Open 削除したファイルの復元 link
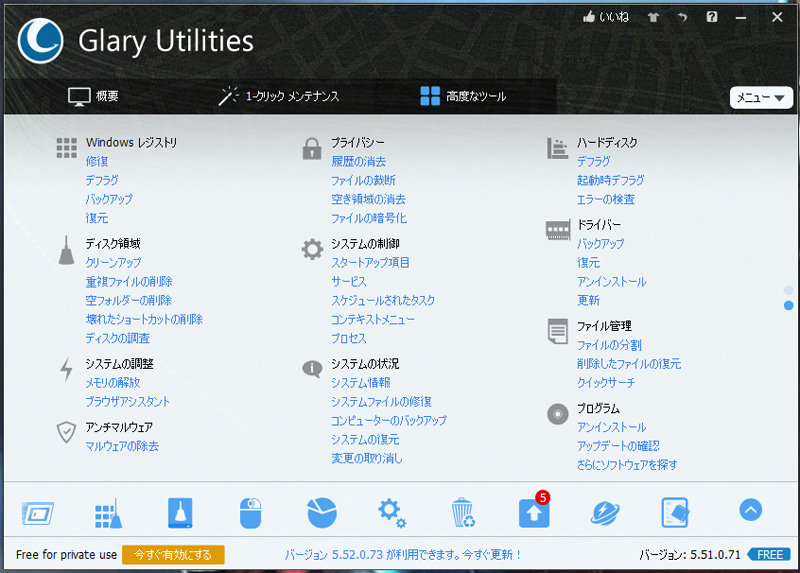 coord(629,363)
